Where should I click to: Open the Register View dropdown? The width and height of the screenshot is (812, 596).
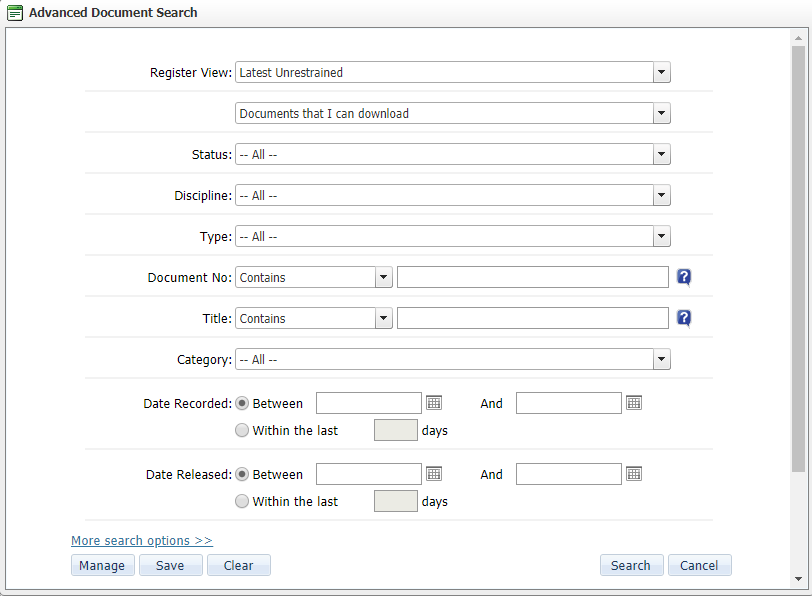(453, 72)
